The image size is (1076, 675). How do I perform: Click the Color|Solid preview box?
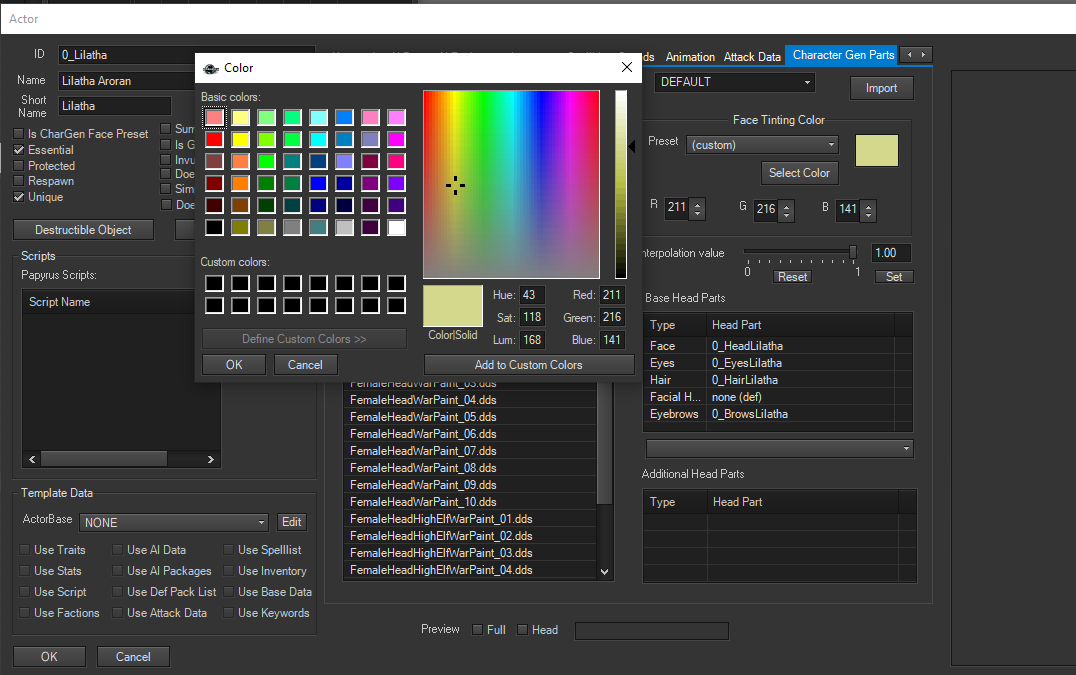click(453, 306)
